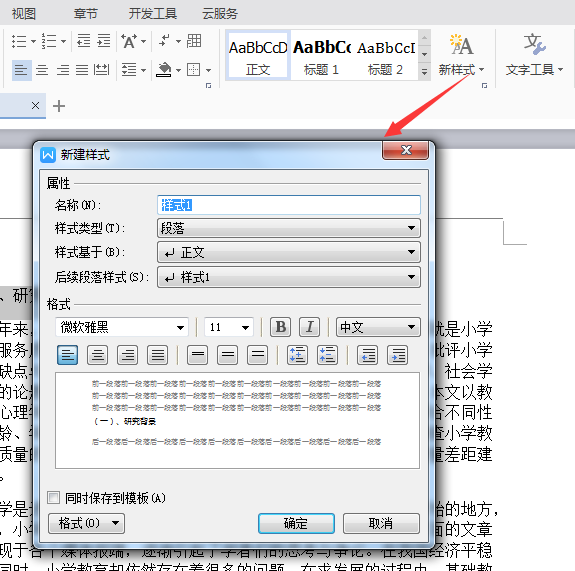Click the shading paint bucket icon

pyautogui.click(x=164, y=70)
